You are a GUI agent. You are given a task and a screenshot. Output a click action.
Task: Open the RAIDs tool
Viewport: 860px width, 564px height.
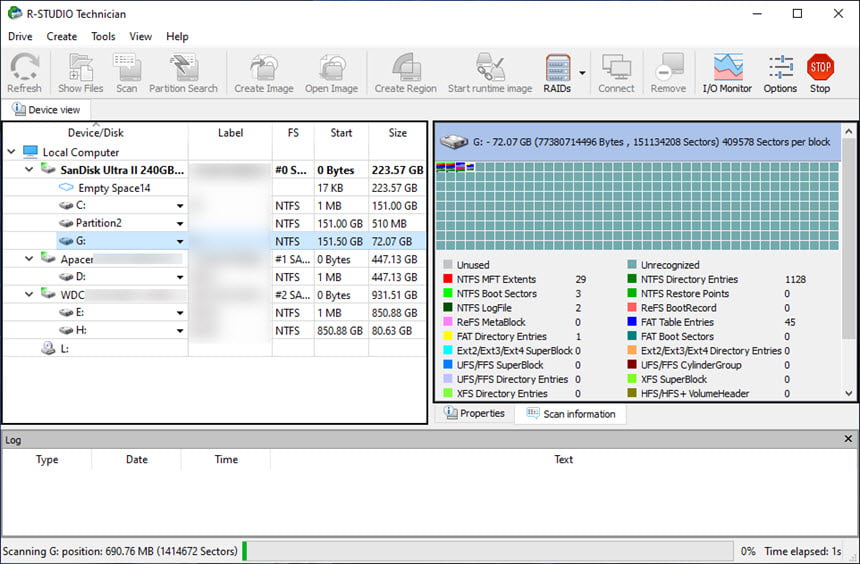(x=557, y=73)
